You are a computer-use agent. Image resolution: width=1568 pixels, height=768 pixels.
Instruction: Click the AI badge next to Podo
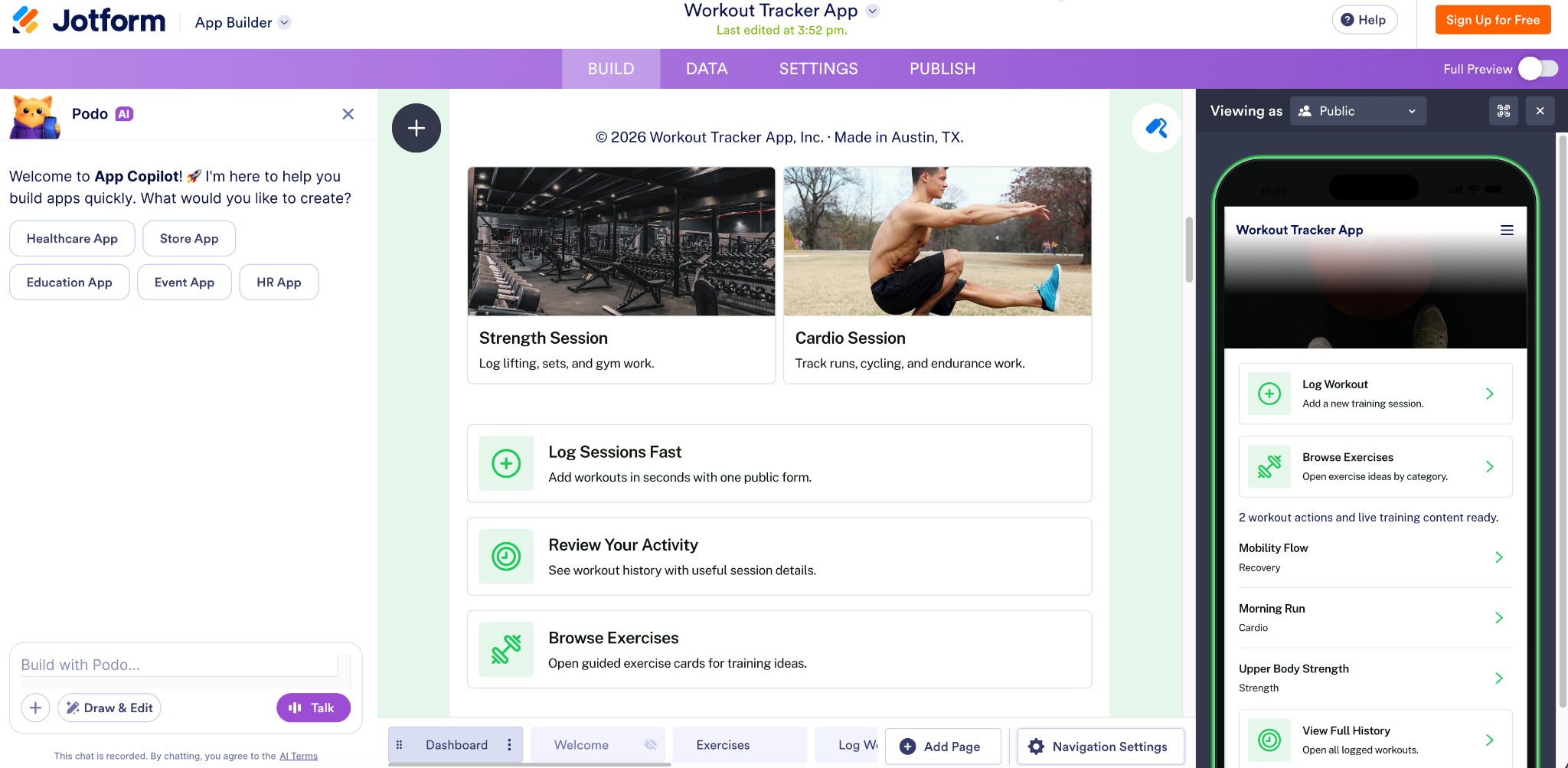[x=124, y=114]
